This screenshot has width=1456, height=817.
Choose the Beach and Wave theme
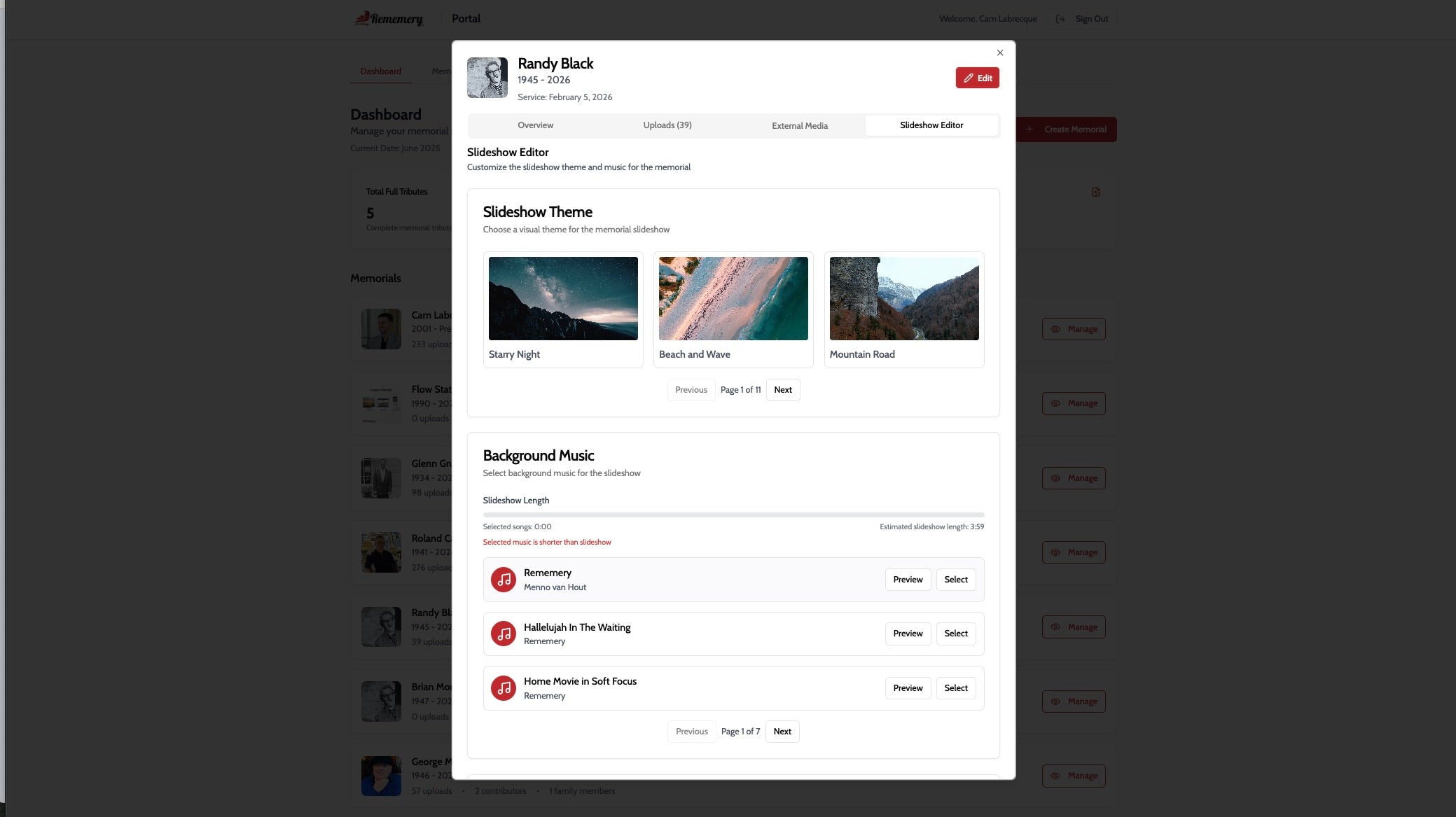coord(733,299)
